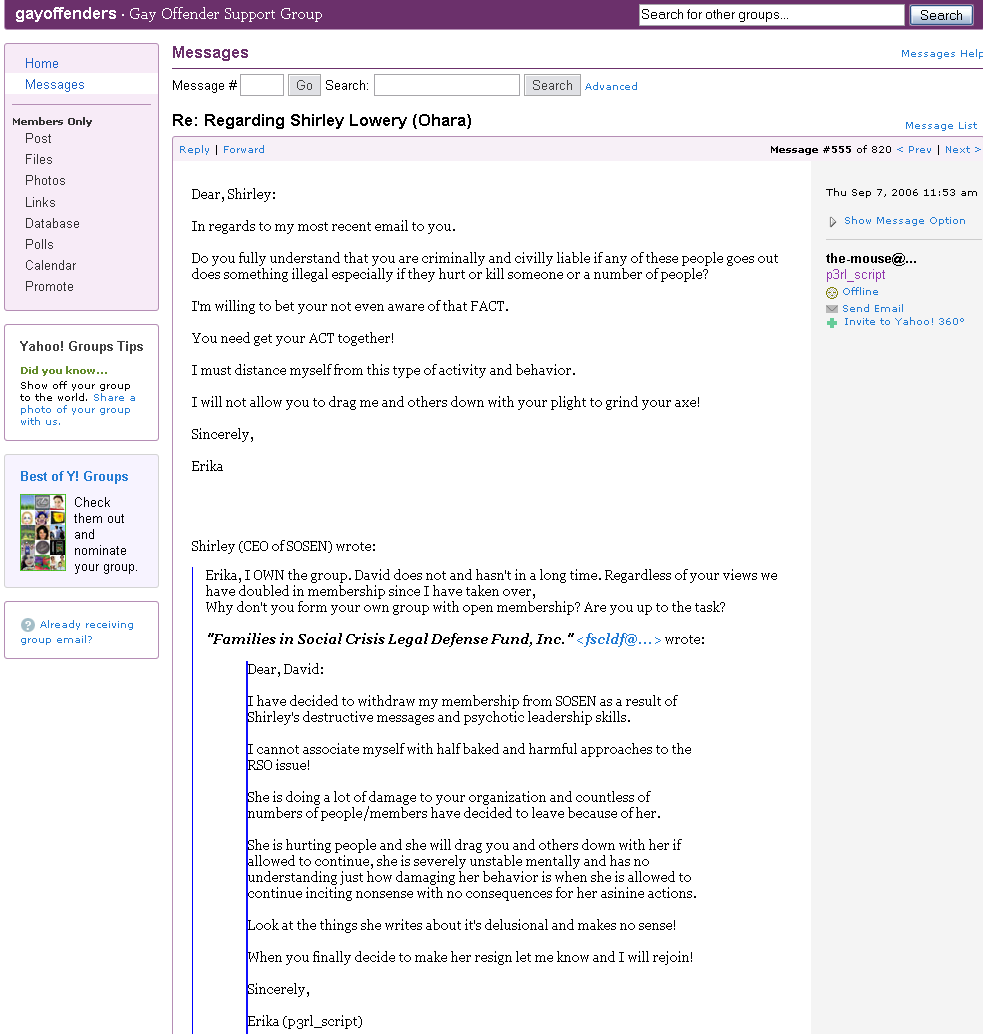Click the Offline status text
The width and height of the screenshot is (983, 1034).
860,291
